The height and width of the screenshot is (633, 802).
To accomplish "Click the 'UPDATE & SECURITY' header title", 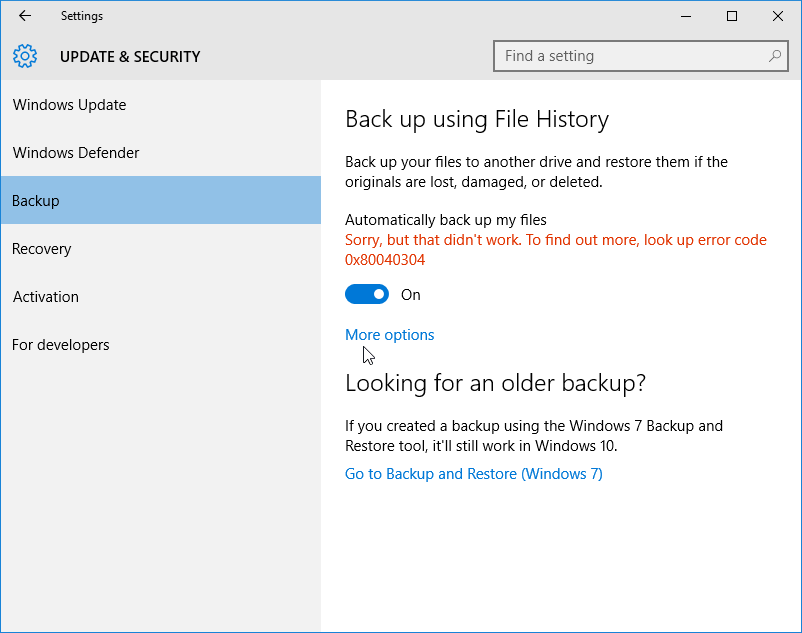I will 130,57.
